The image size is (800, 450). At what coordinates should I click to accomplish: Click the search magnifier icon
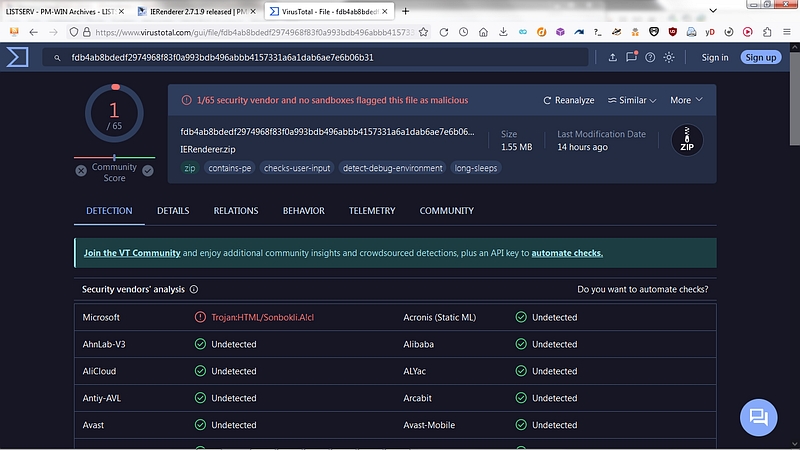pos(58,58)
